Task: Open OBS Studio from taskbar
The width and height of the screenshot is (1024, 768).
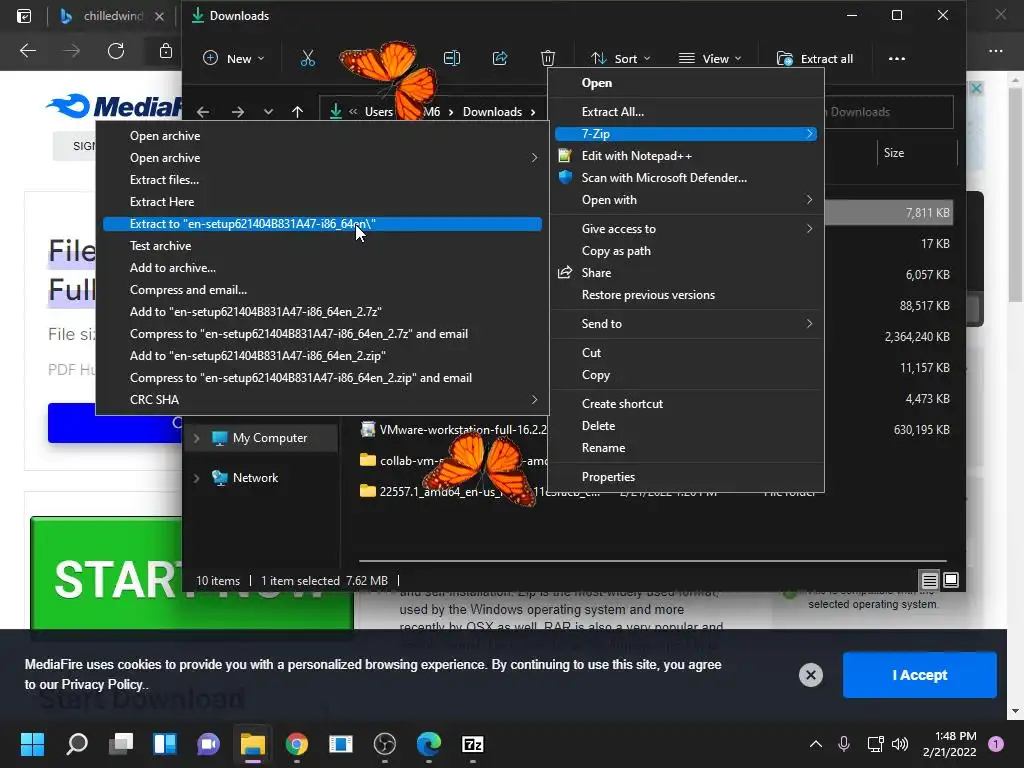Action: point(385,744)
